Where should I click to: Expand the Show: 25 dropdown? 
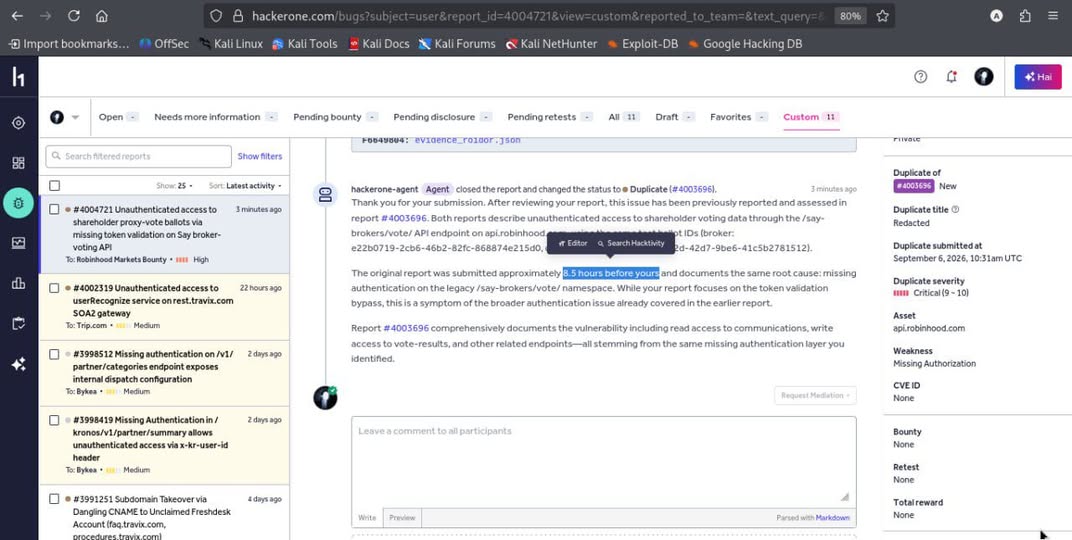(x=174, y=186)
